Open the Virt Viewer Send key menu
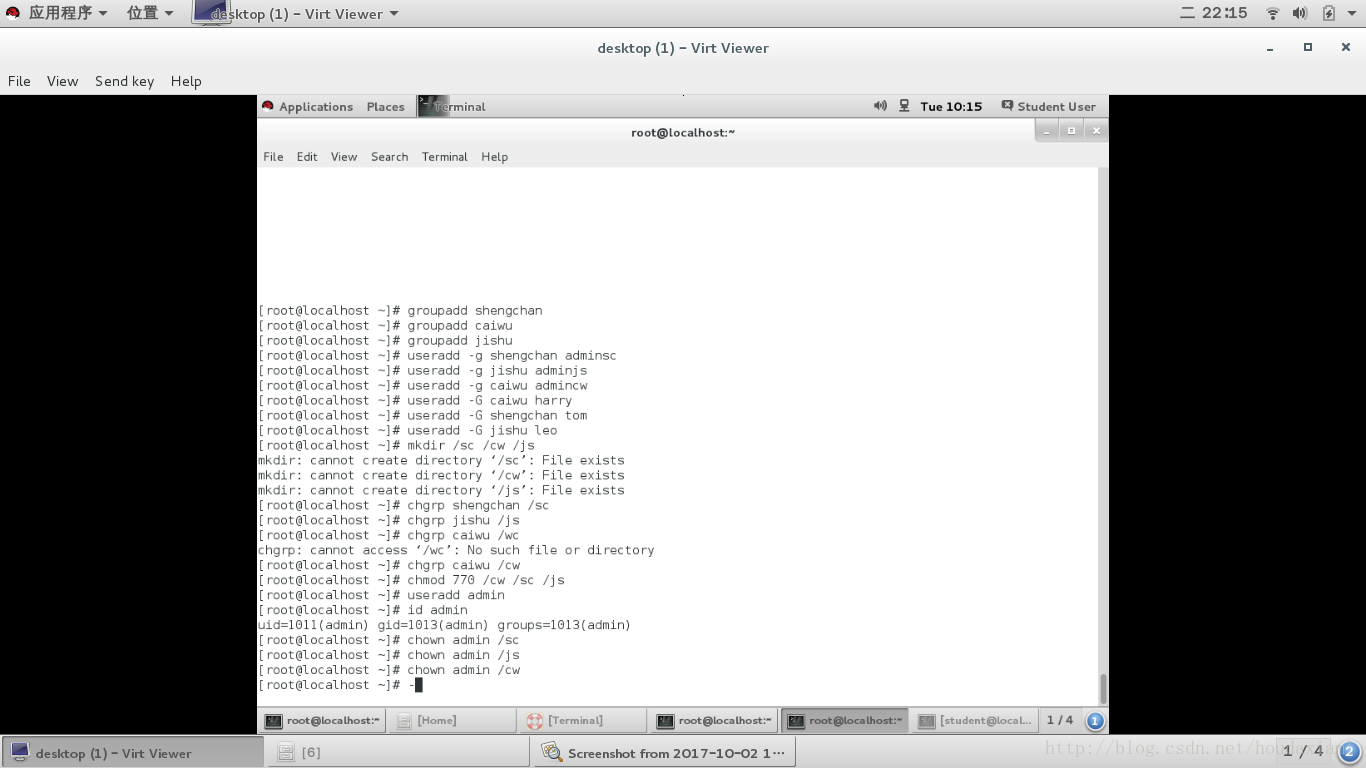The width and height of the screenshot is (1366, 768). [124, 81]
